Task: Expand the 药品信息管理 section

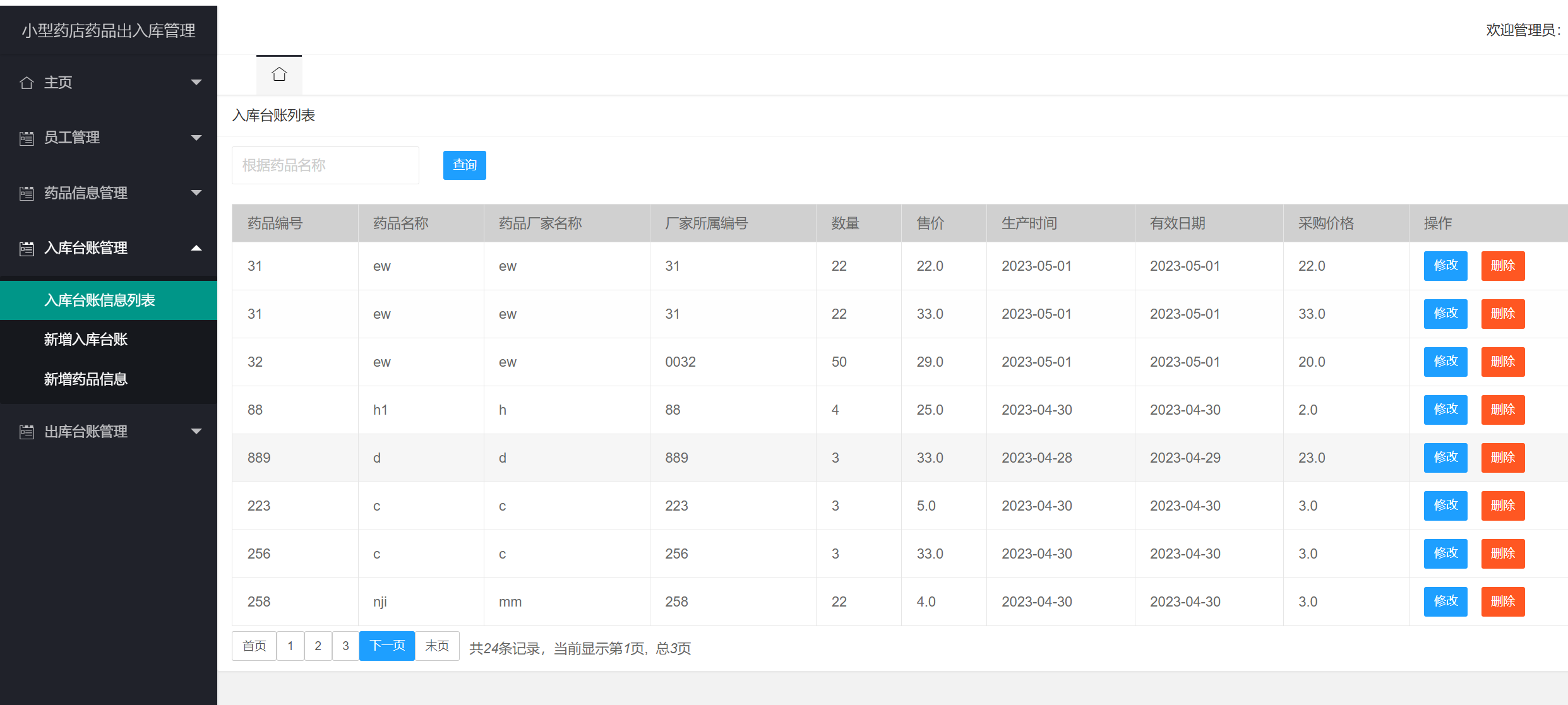Action: point(196,193)
